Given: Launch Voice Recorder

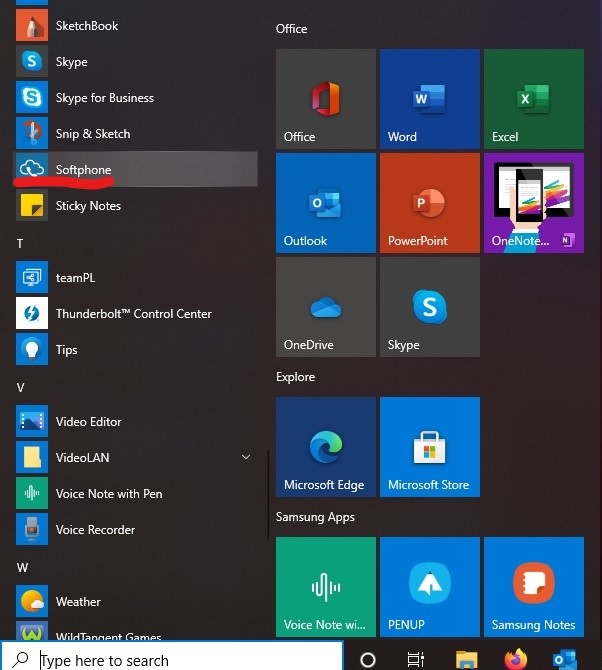Looking at the screenshot, I should coord(136,529).
